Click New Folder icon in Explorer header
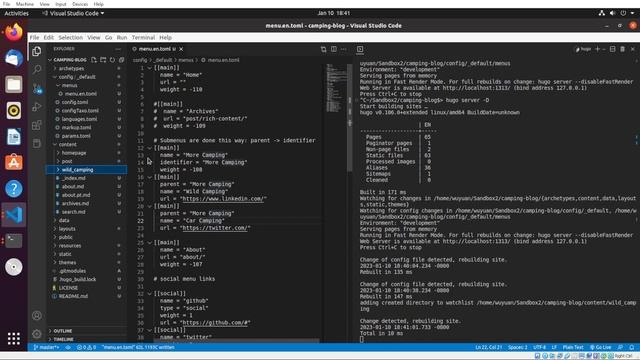This screenshot has width=640, height=360. (103, 60)
